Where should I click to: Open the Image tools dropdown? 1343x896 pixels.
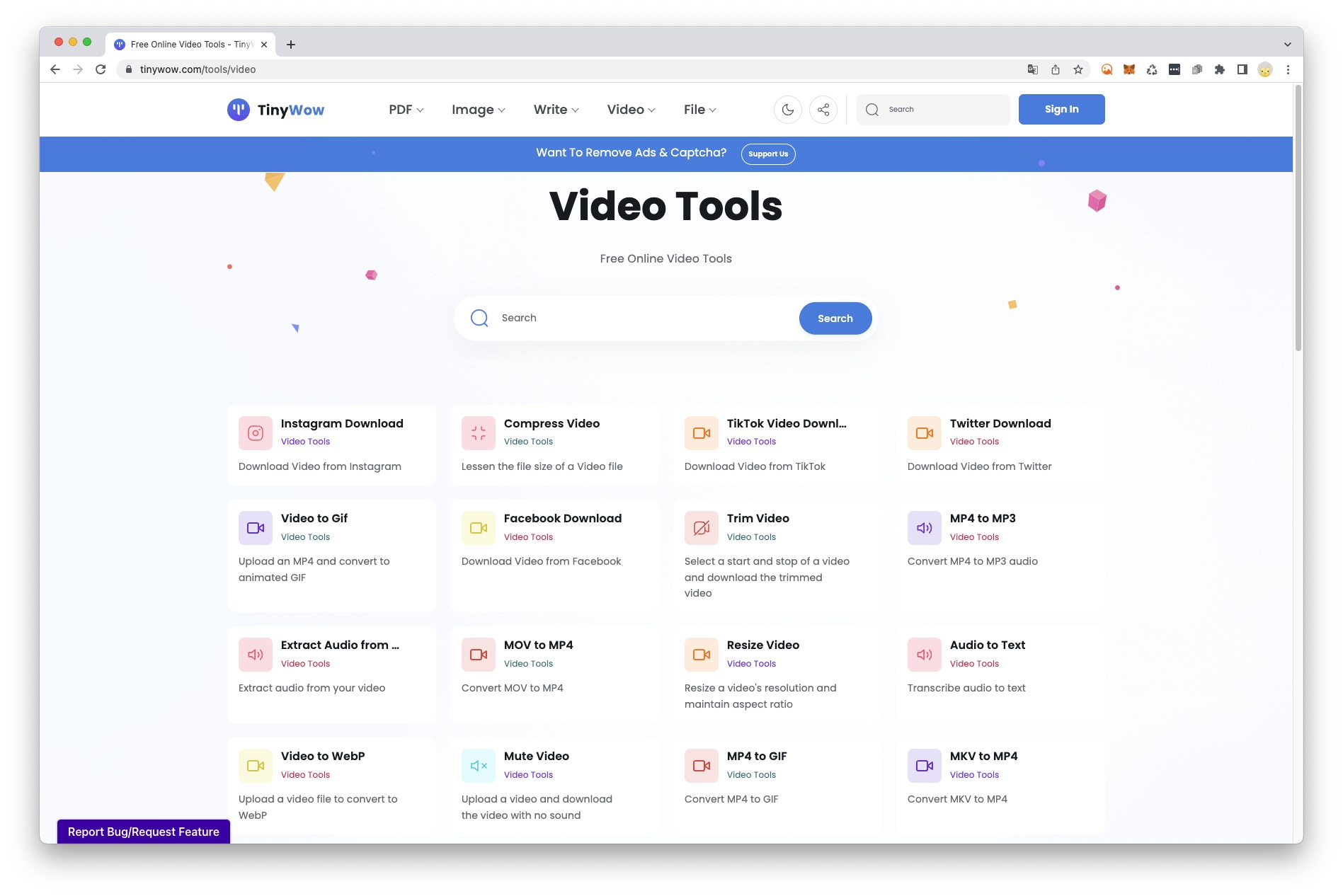[478, 110]
